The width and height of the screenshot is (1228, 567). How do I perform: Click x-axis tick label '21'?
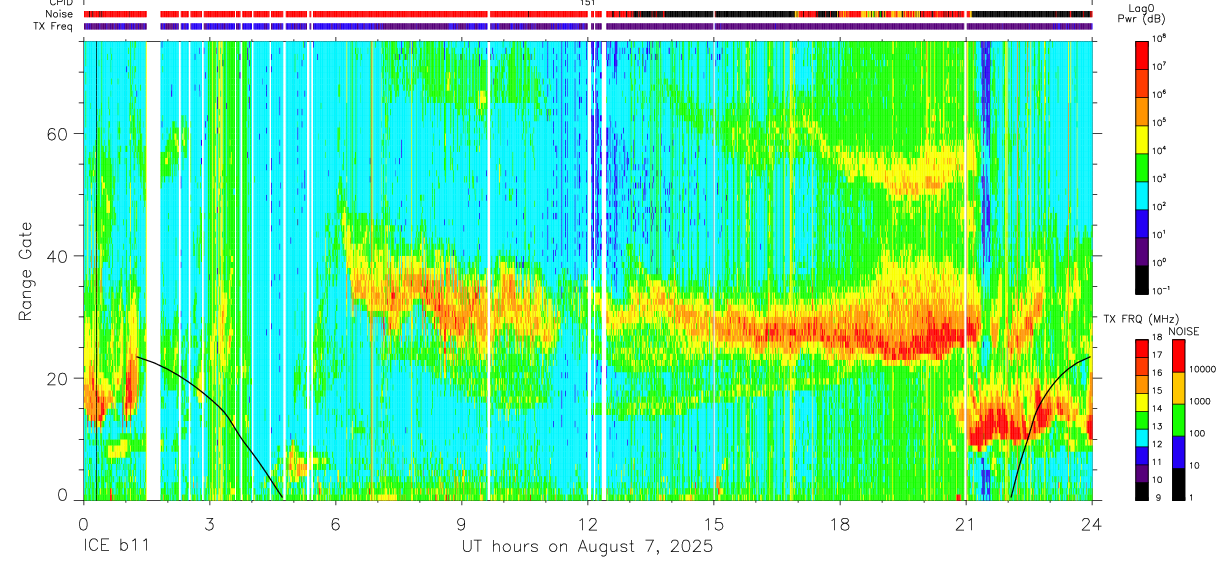point(966,523)
